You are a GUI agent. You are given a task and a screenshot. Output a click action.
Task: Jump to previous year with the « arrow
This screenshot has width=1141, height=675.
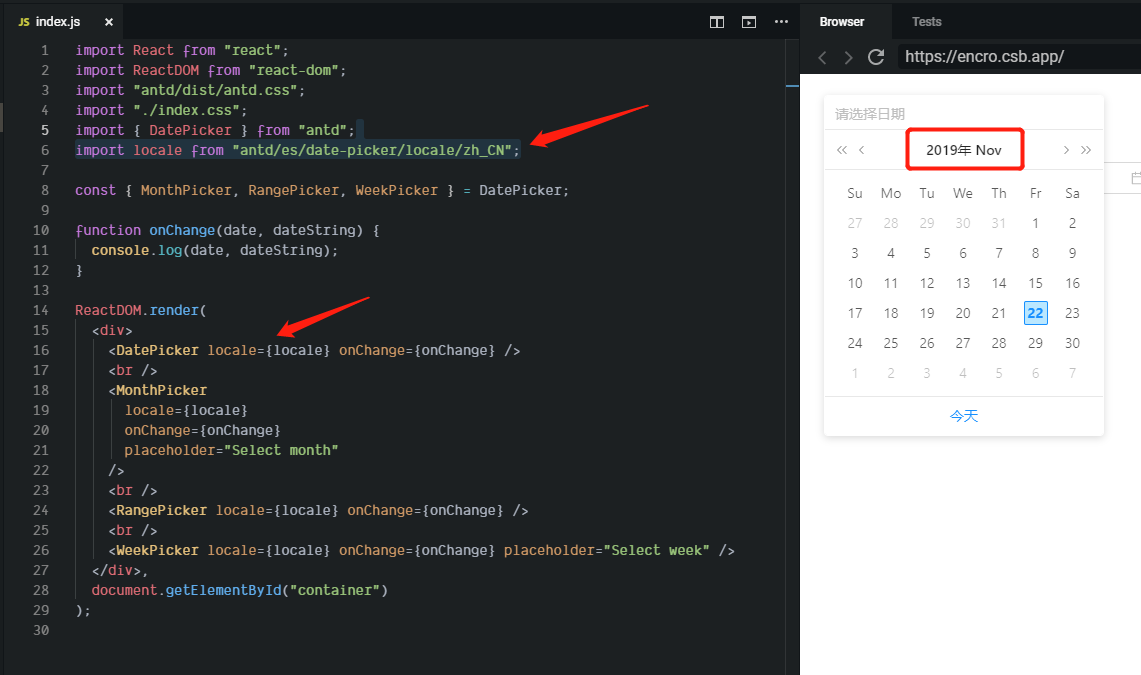[842, 149]
